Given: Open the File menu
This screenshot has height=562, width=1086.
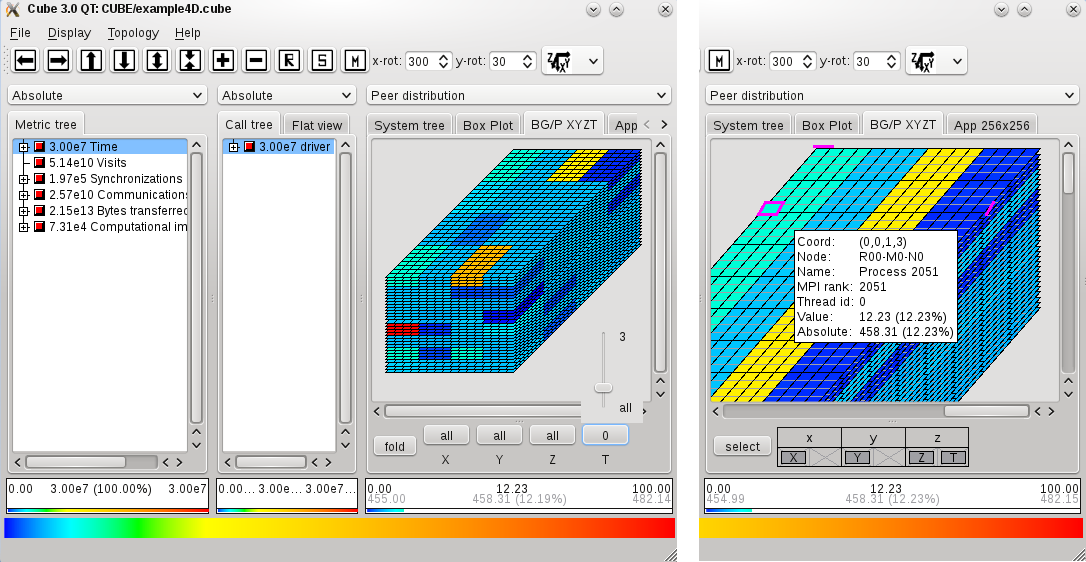Looking at the screenshot, I should [20, 33].
